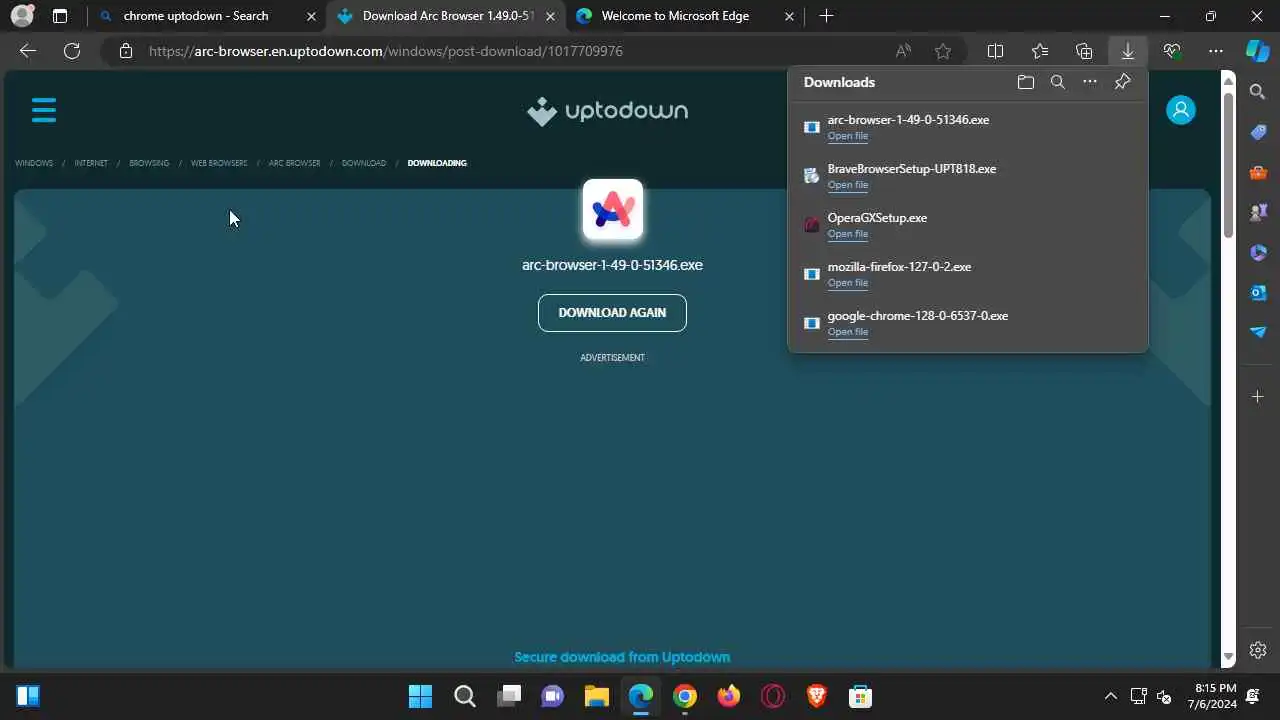
Task: Open File Explorer from the taskbar
Action: click(x=597, y=696)
